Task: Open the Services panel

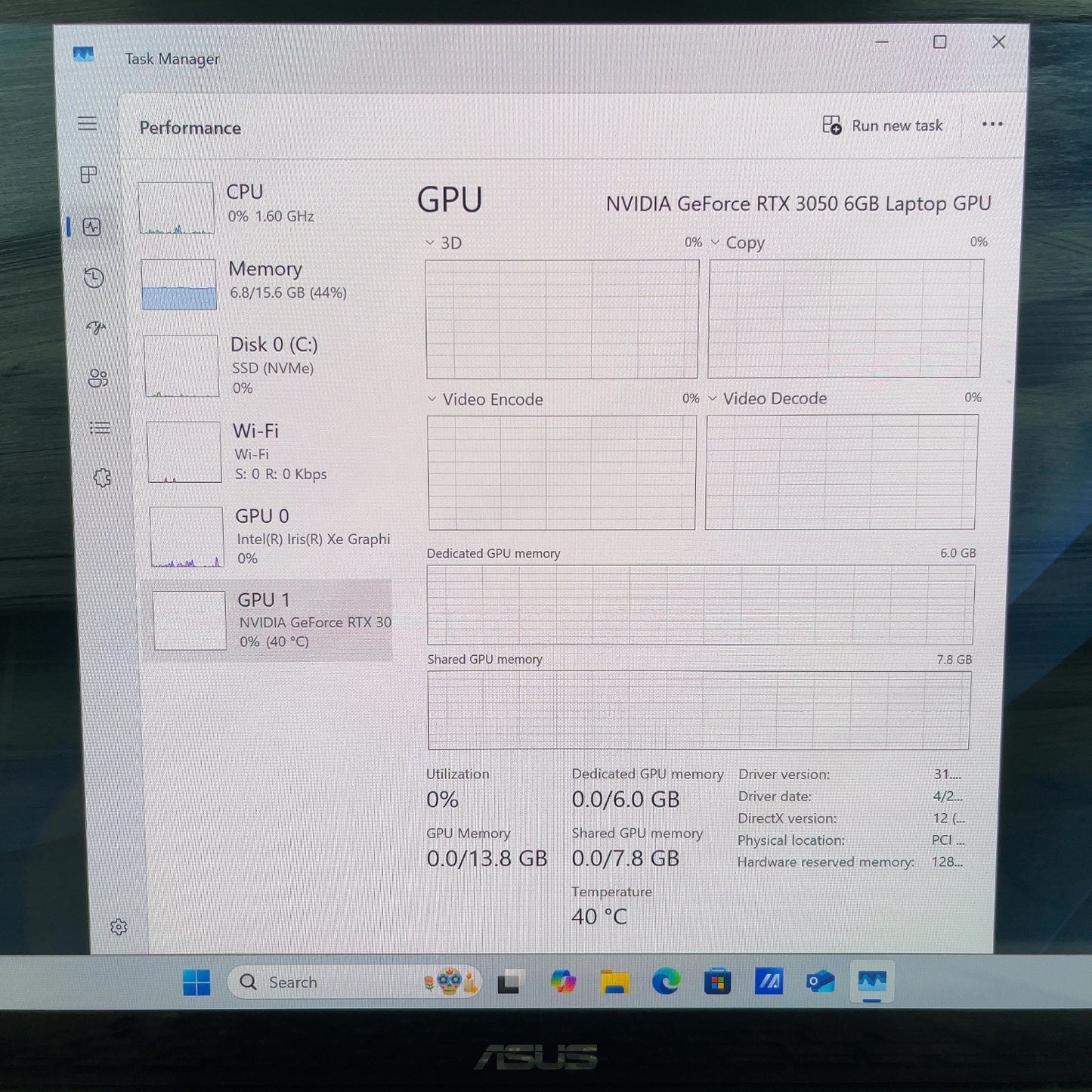Action: pyautogui.click(x=101, y=477)
